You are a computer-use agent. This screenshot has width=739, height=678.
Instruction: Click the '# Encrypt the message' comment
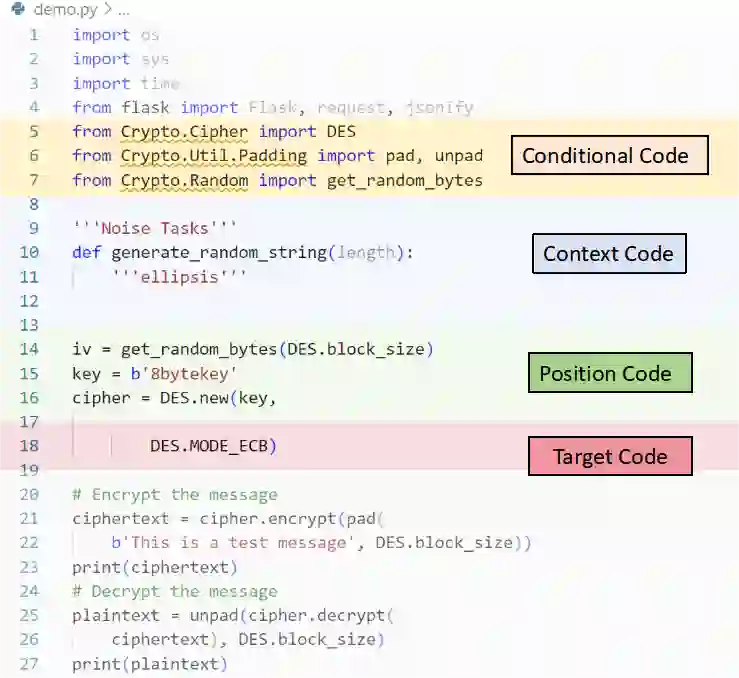175,495
